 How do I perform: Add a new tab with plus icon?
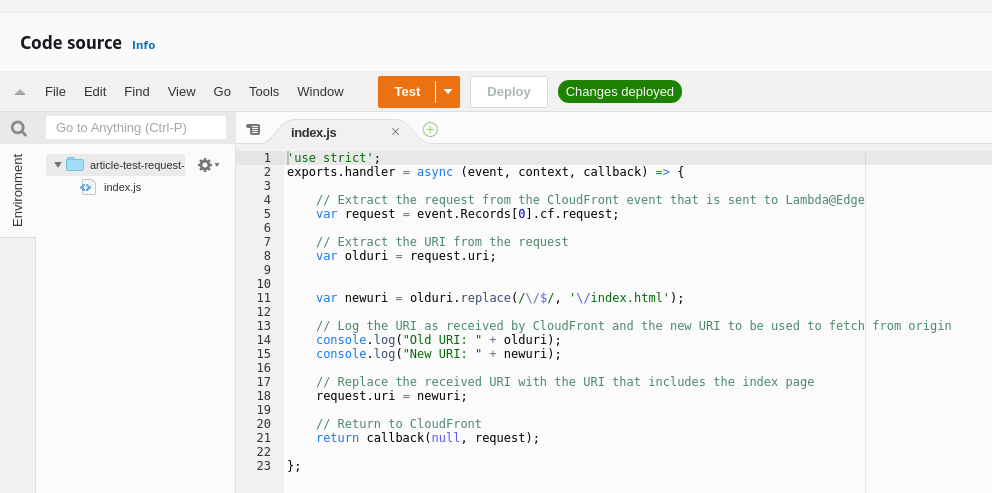point(430,129)
